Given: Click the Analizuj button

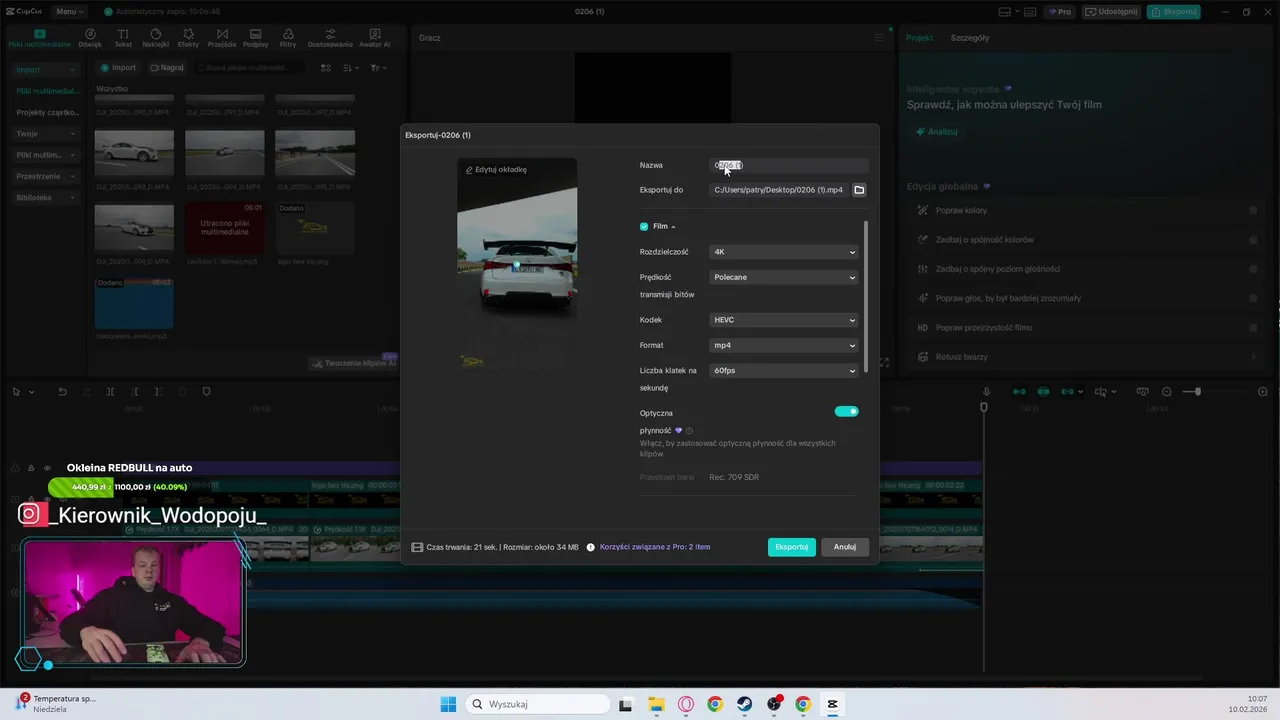Looking at the screenshot, I should click(x=937, y=132).
